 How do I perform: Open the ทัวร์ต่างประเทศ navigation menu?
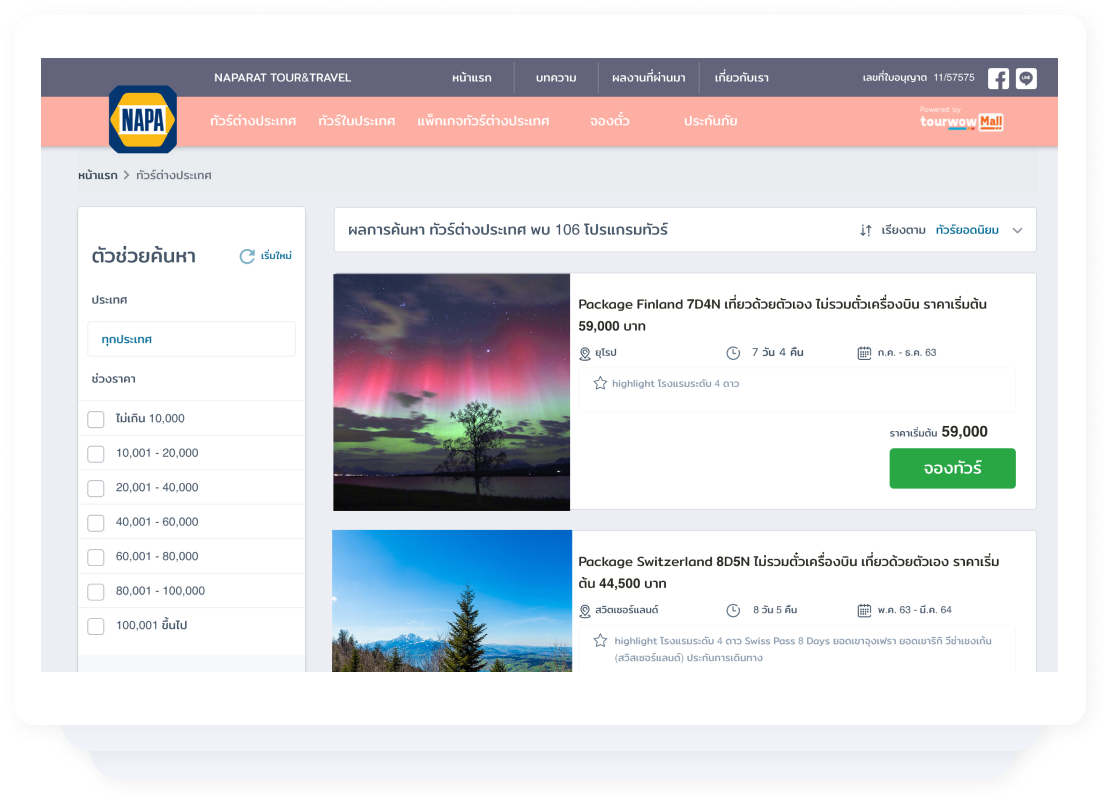coord(253,121)
